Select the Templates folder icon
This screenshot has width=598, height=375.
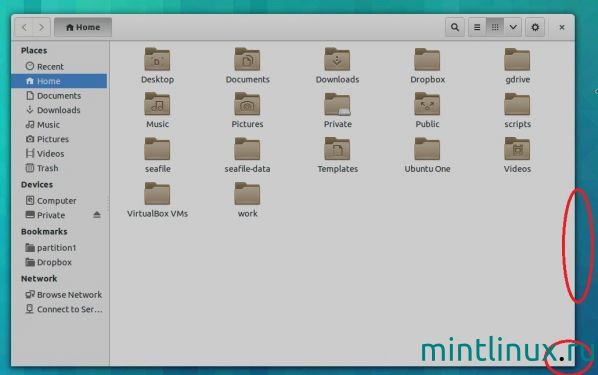tap(338, 149)
